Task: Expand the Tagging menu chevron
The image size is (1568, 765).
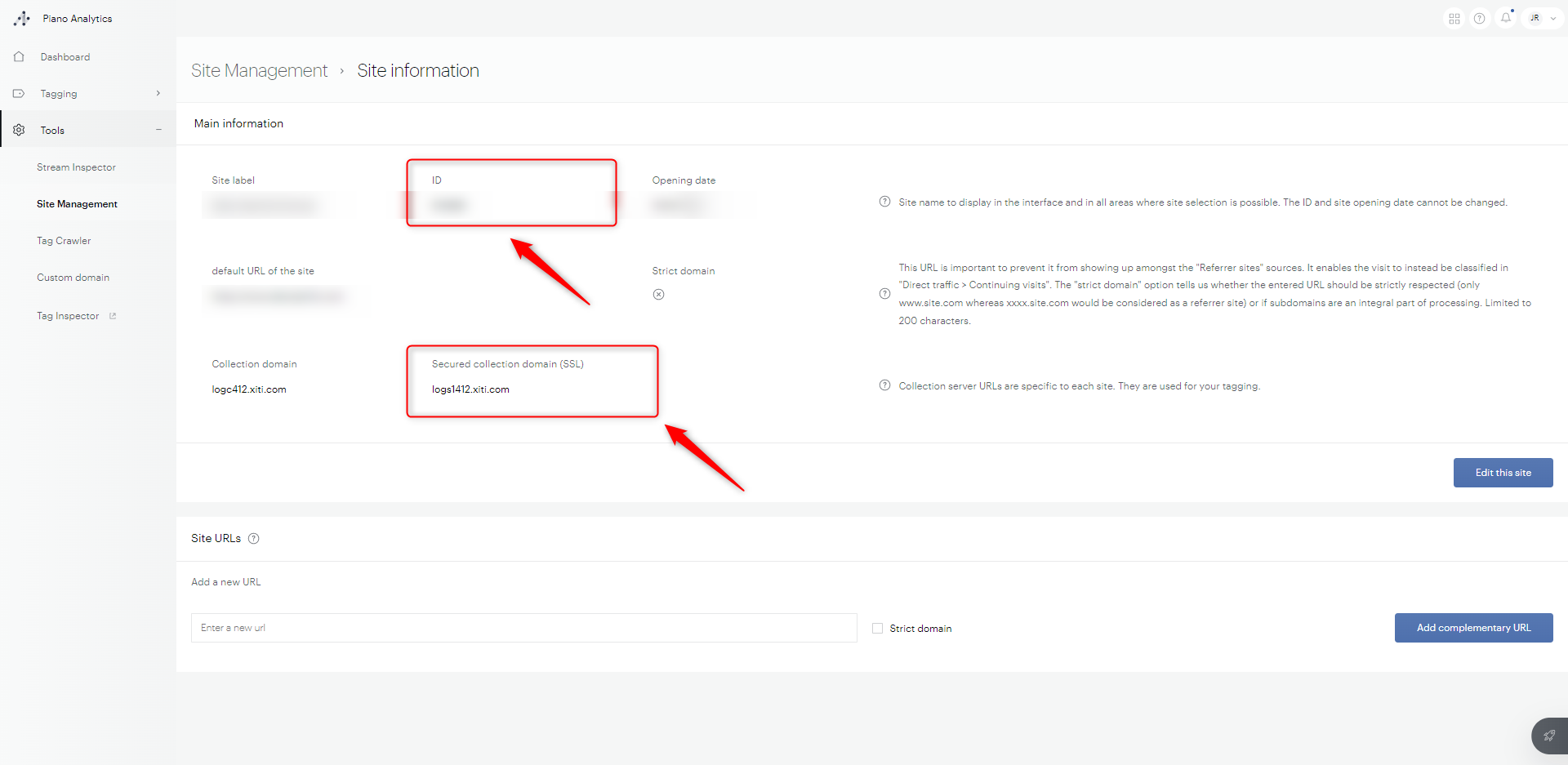Action: pyautogui.click(x=158, y=94)
